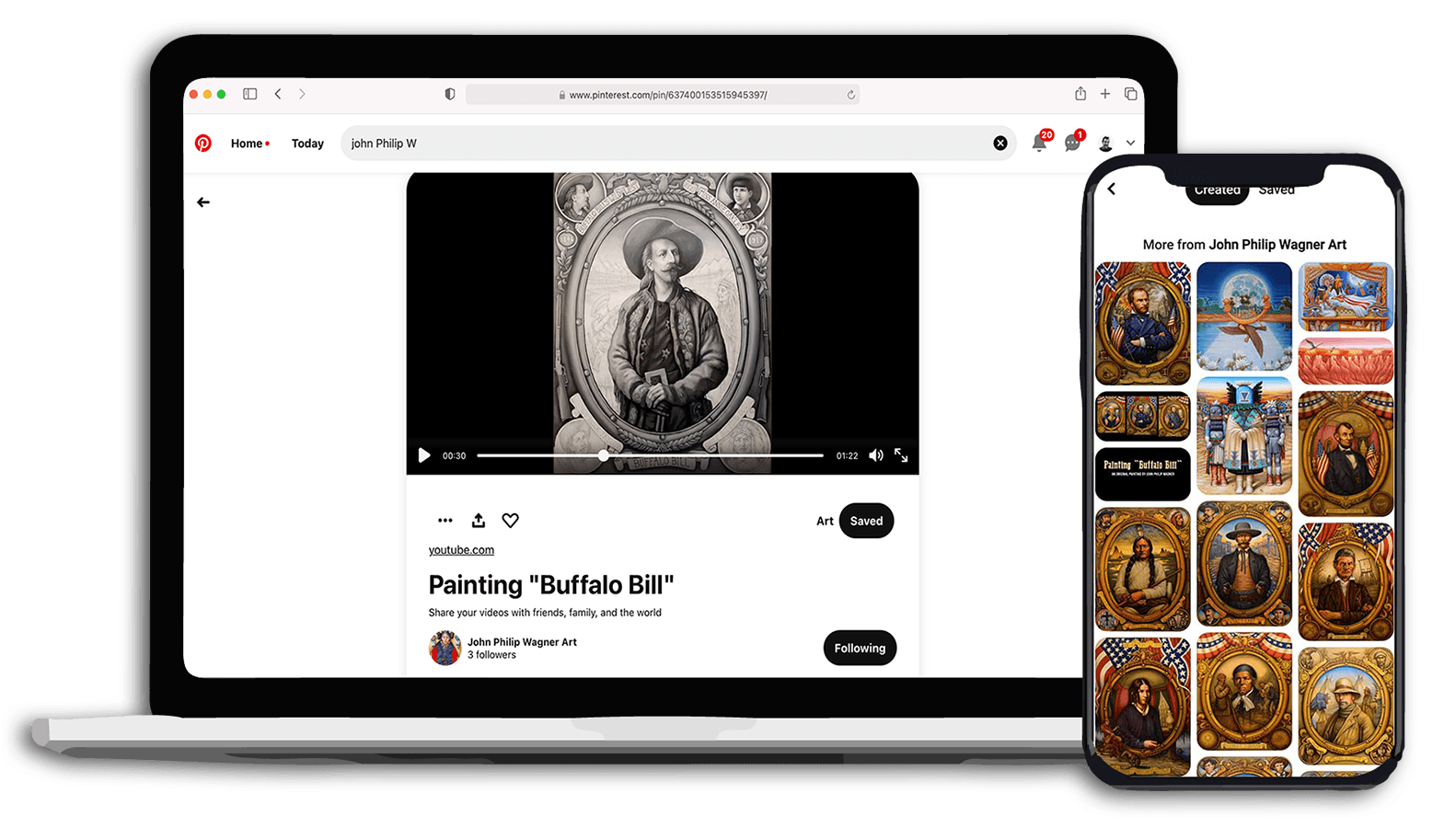1456x828 pixels.
Task: Open the Art board selector
Action: [825, 521]
